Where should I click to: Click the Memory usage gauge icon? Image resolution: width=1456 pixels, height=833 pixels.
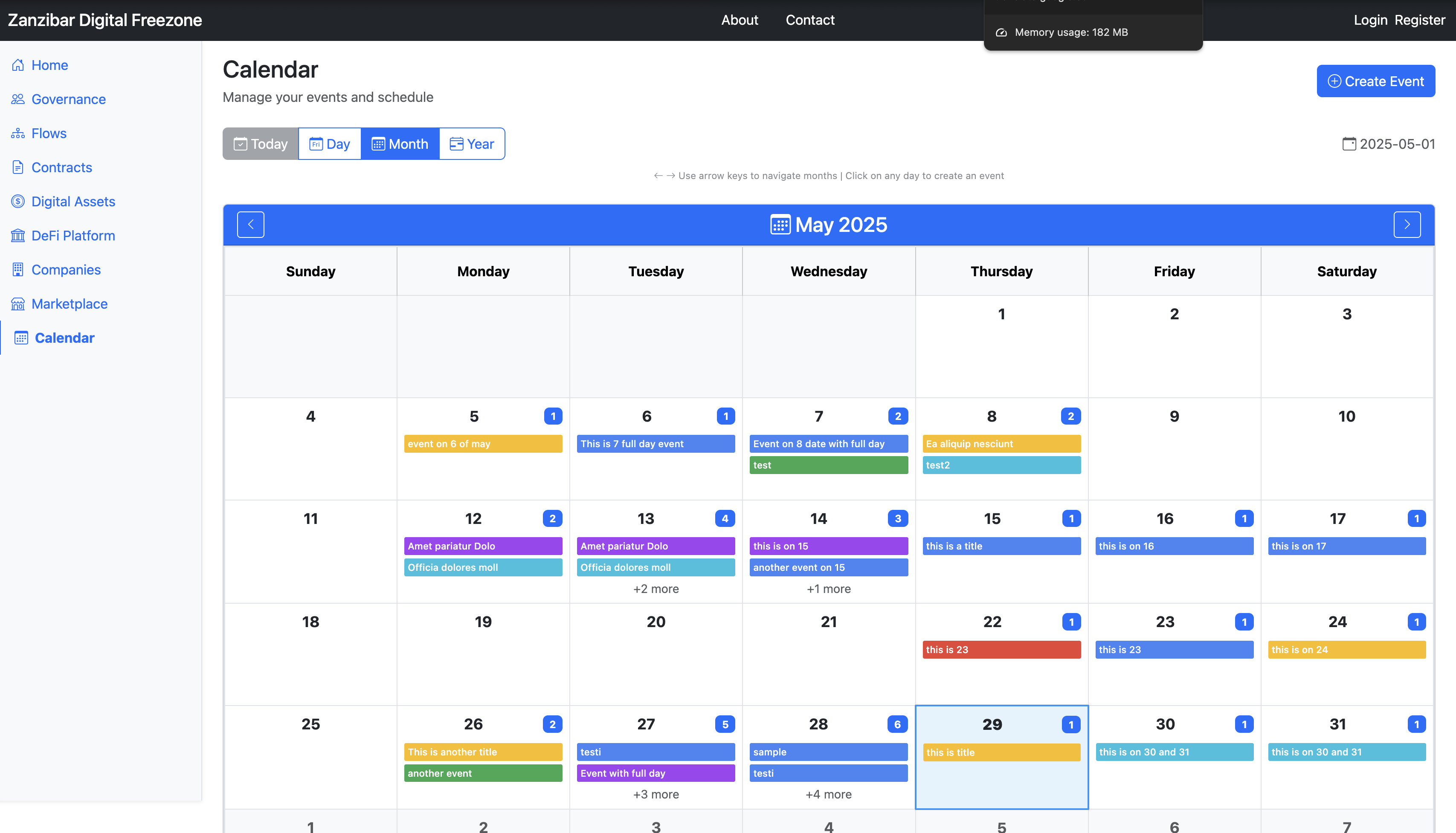click(x=1001, y=32)
